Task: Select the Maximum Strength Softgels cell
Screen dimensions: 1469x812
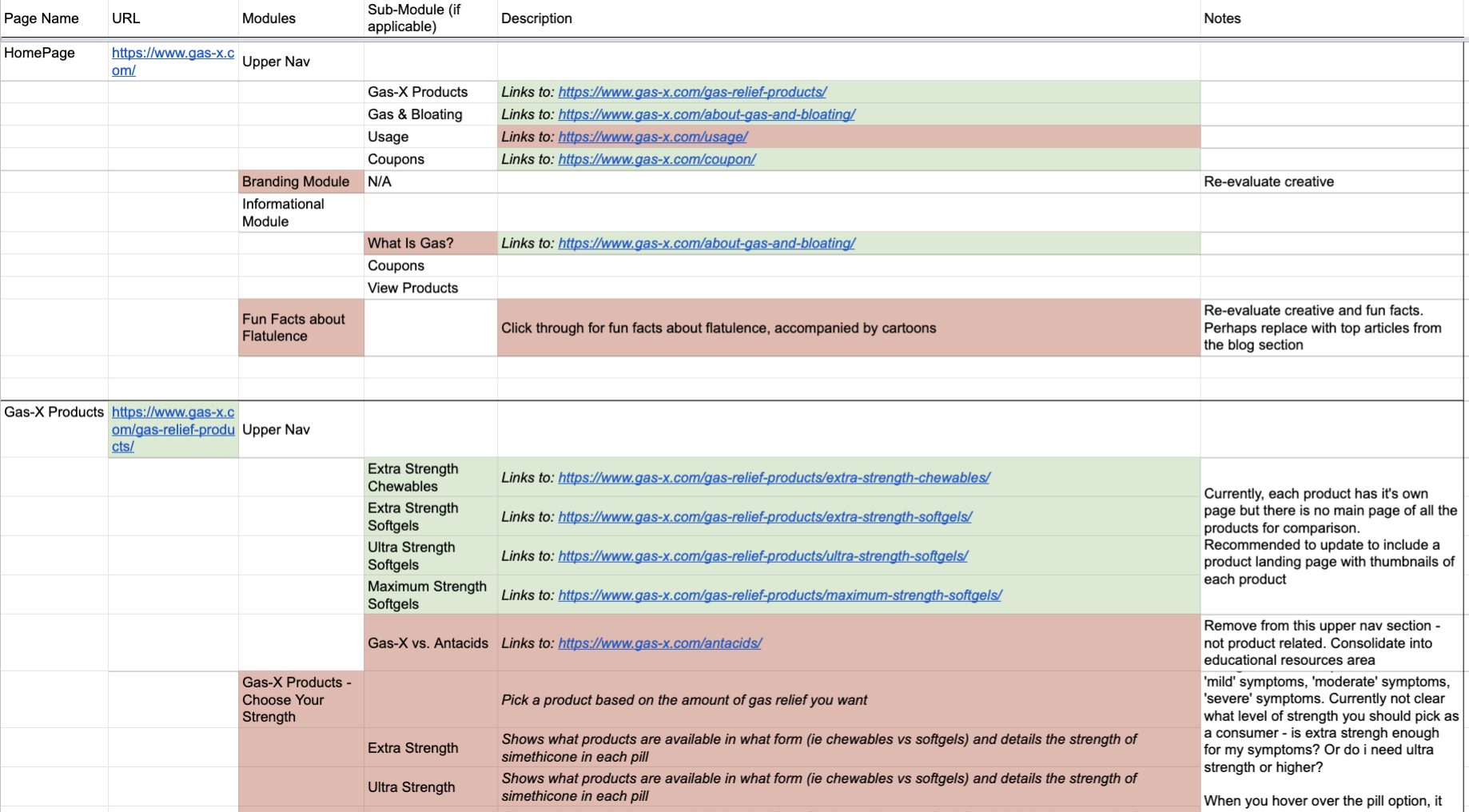Action: coord(431,595)
